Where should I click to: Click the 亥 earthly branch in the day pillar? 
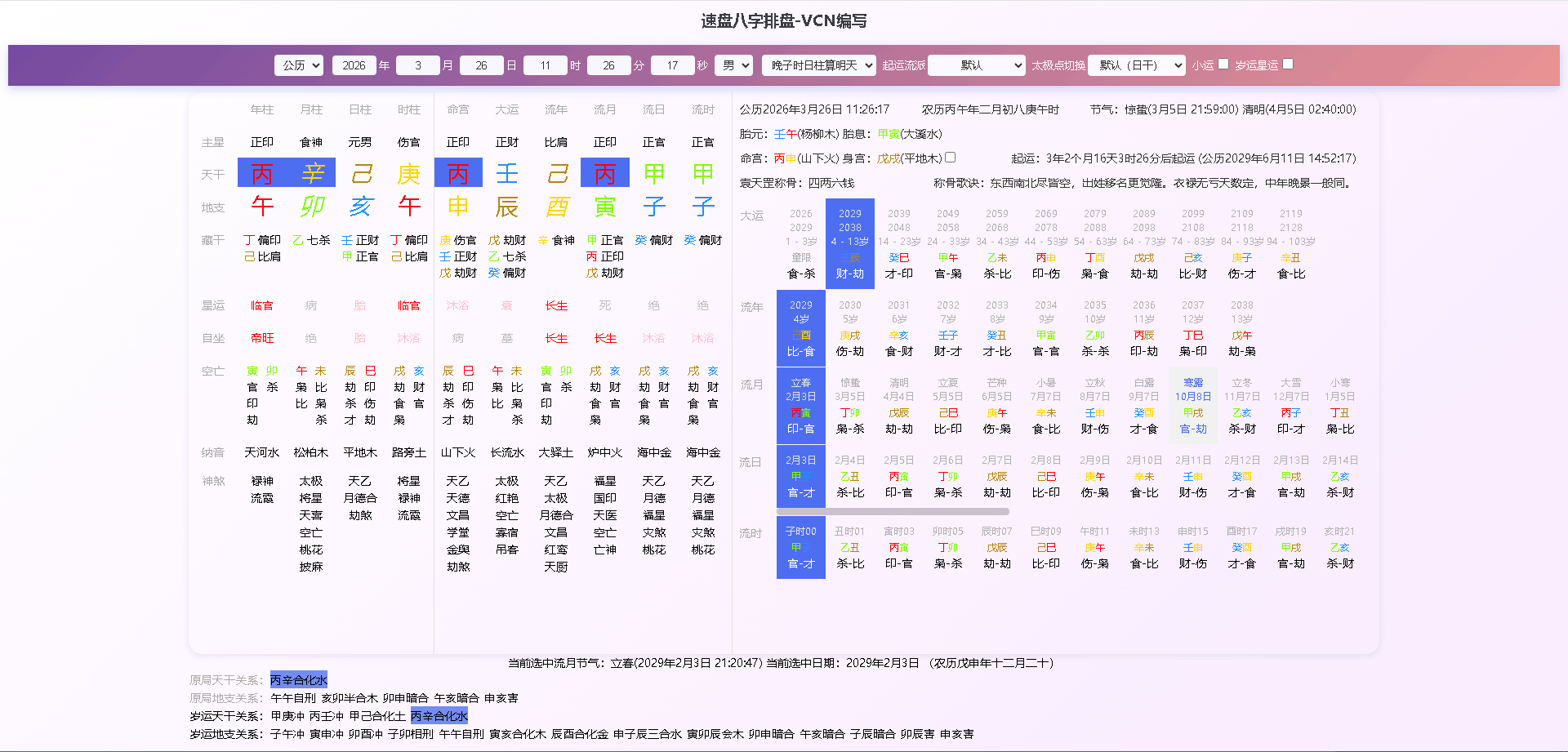click(360, 207)
